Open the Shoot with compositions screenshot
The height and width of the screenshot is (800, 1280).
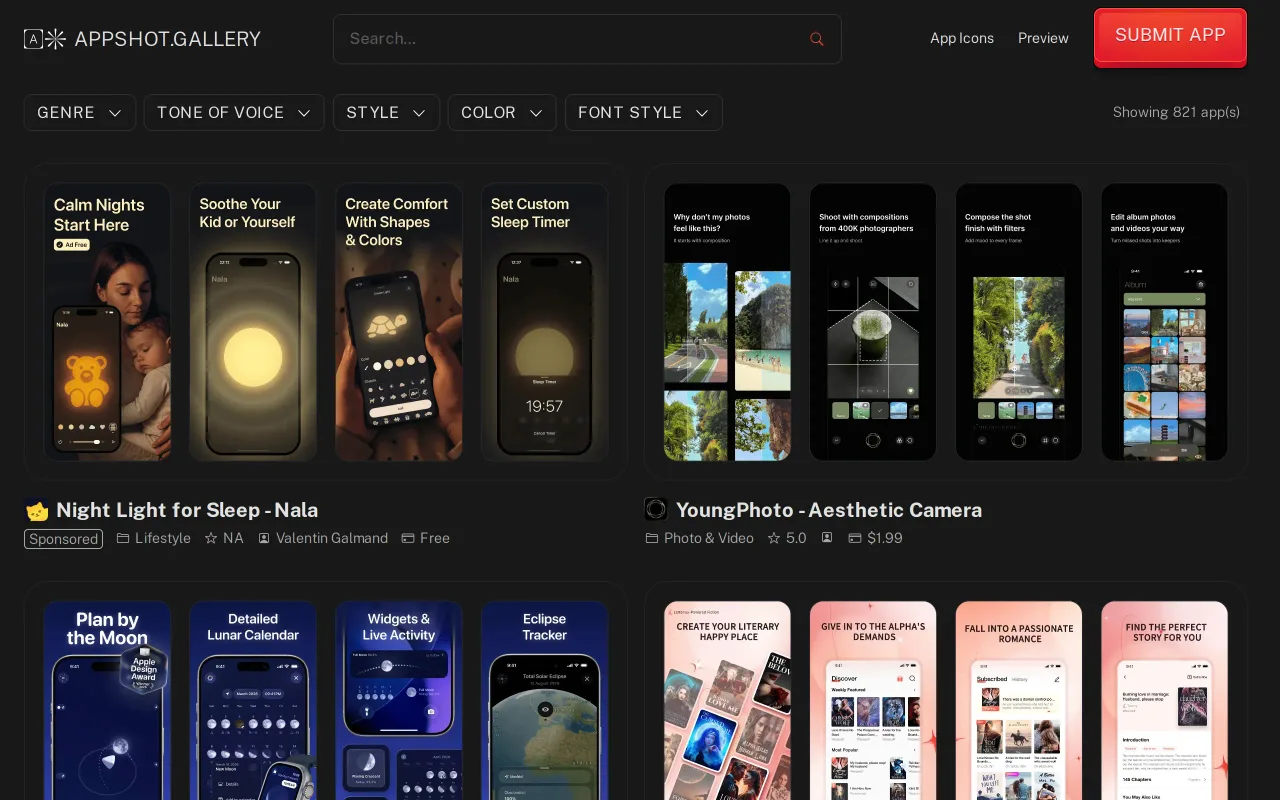click(873, 322)
